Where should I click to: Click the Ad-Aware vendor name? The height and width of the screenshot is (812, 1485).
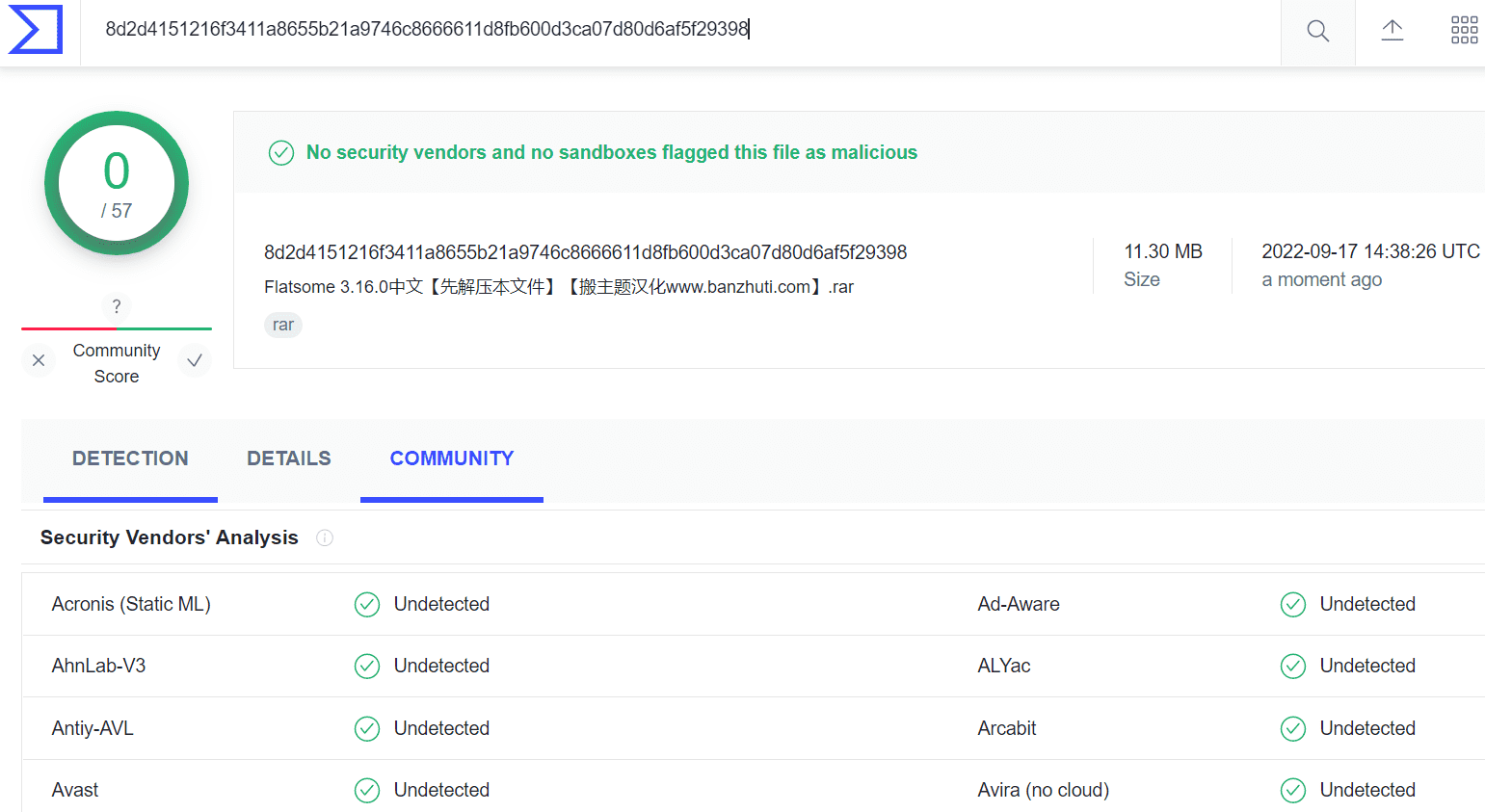click(1019, 604)
